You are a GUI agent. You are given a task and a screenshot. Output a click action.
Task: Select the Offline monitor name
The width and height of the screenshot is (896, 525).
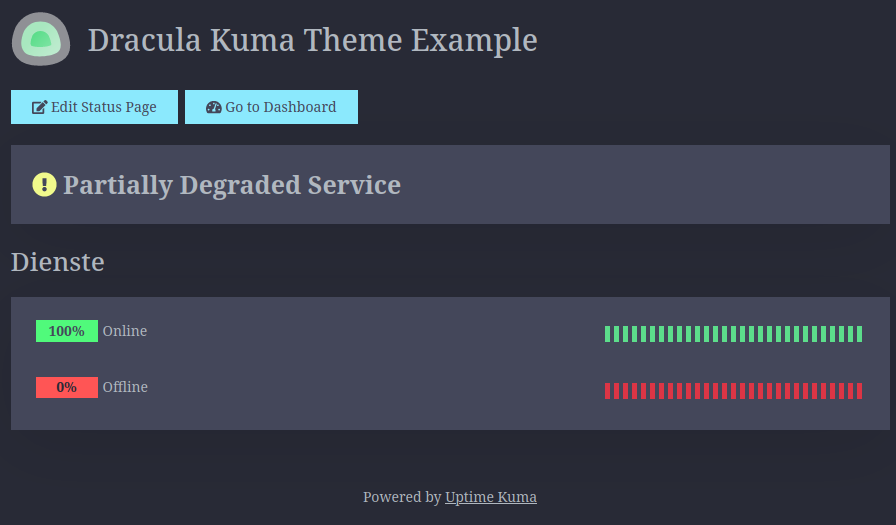(125, 387)
